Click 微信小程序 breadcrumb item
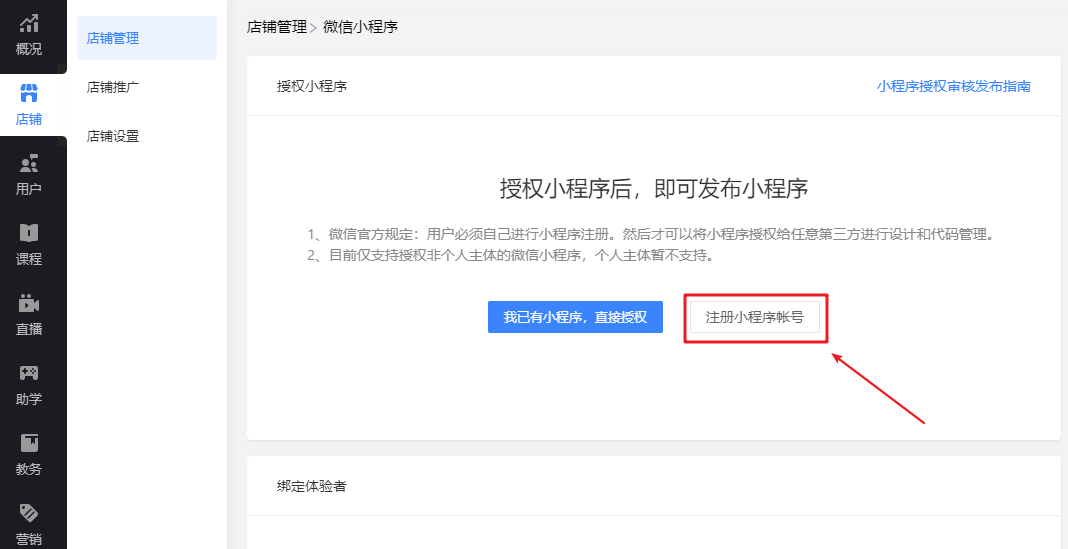This screenshot has height=549, width=1068. [x=360, y=27]
